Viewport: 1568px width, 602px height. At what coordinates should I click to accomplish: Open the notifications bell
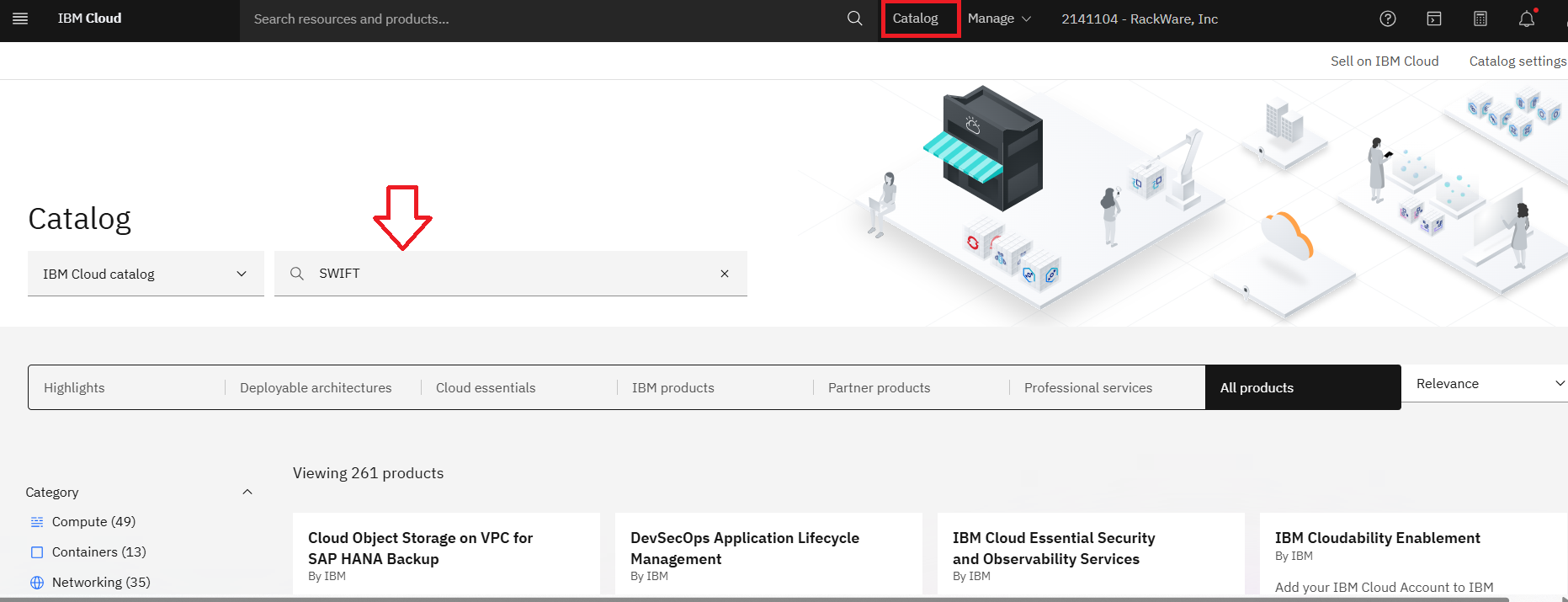tap(1527, 19)
